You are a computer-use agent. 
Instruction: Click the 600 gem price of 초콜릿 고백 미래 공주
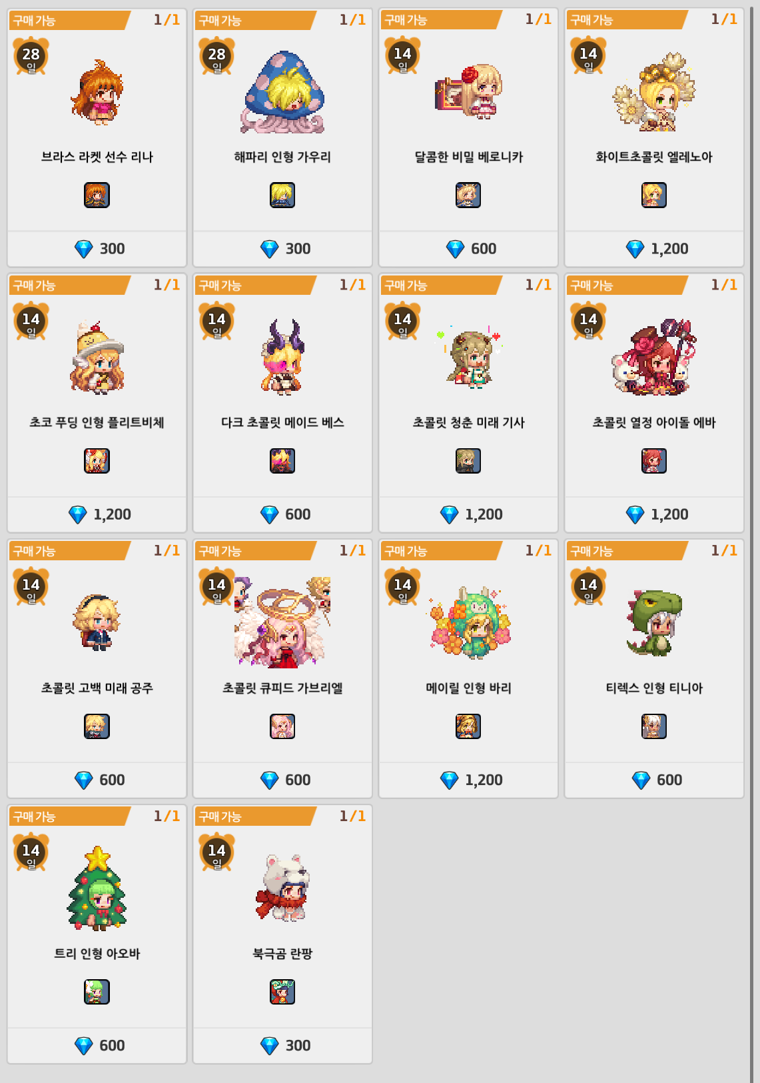tap(99, 780)
